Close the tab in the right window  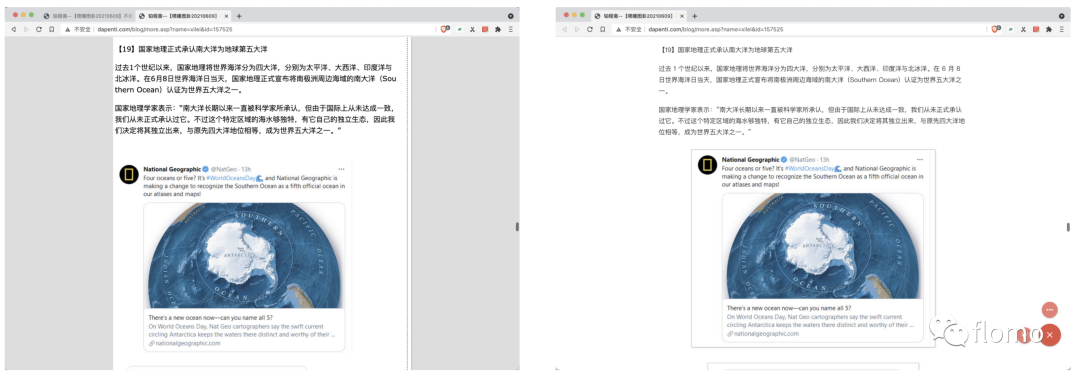[x=683, y=16]
